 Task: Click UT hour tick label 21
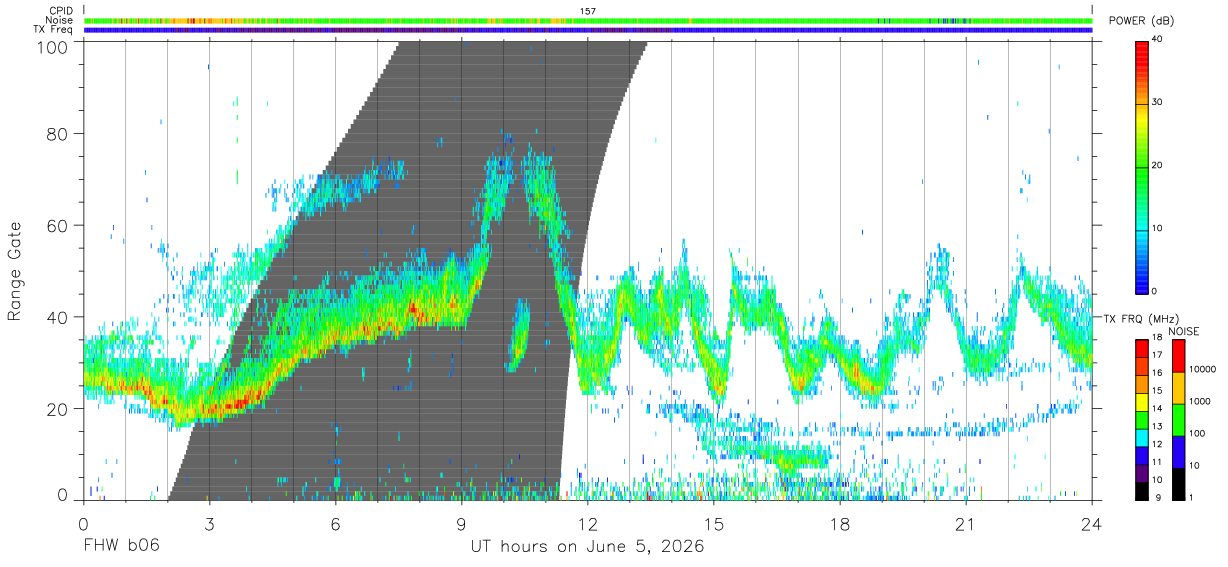(x=966, y=523)
